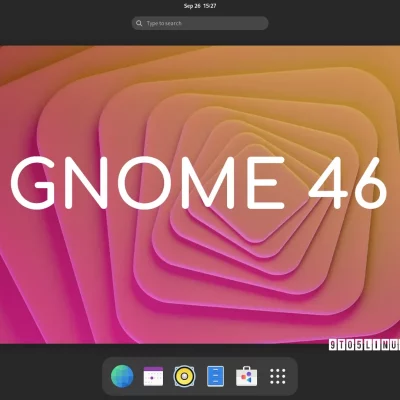Open Rhythmbox yellow speaker icon
The width and height of the screenshot is (400, 400).
[x=184, y=377]
